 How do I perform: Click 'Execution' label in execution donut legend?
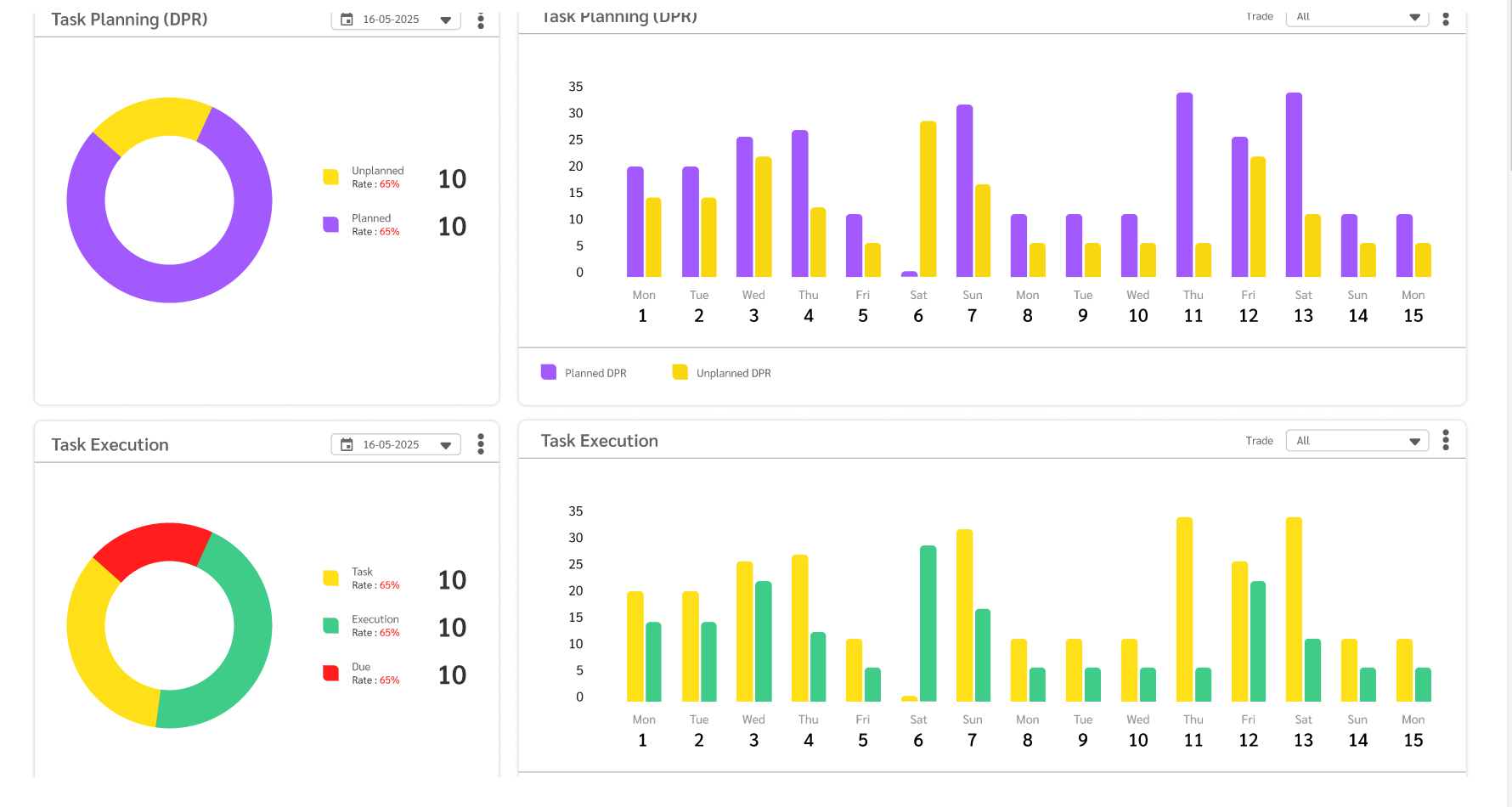click(375, 619)
